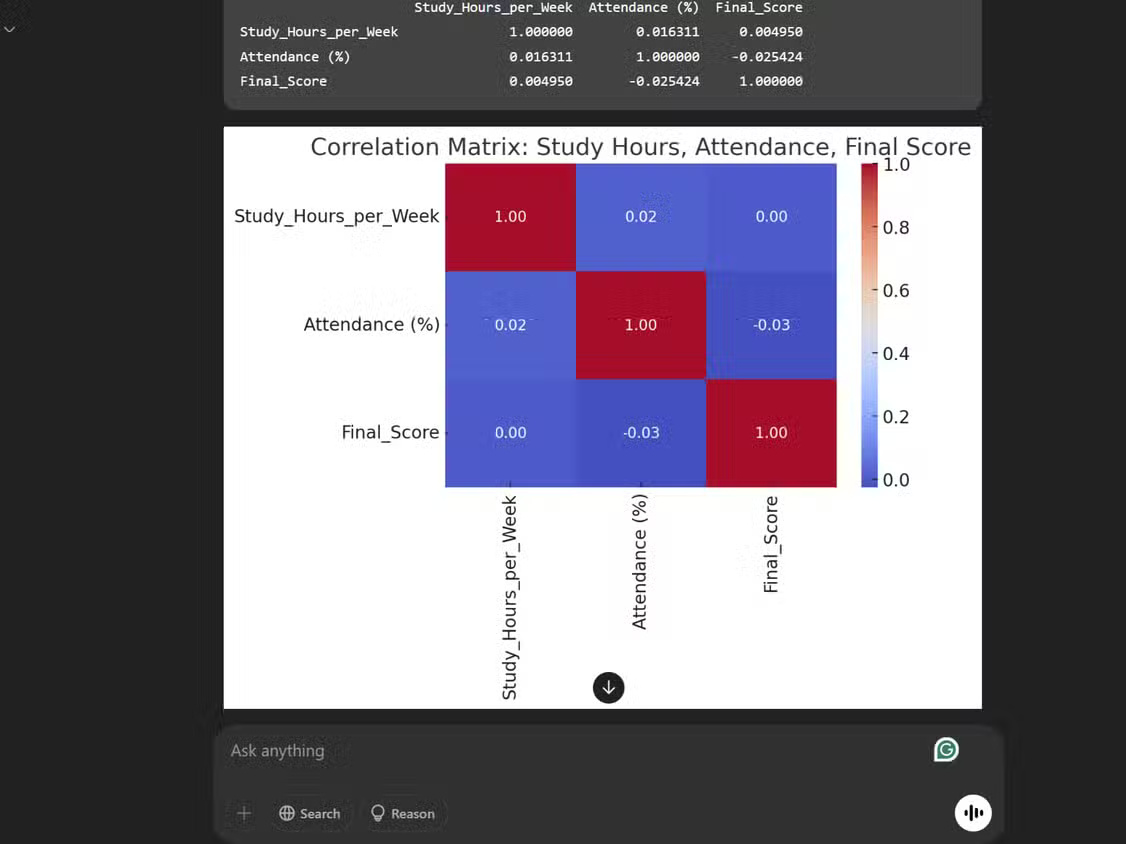Click the 0.02 cell in Attendance row
Viewport: 1126px width, 844px height.
pos(510,325)
